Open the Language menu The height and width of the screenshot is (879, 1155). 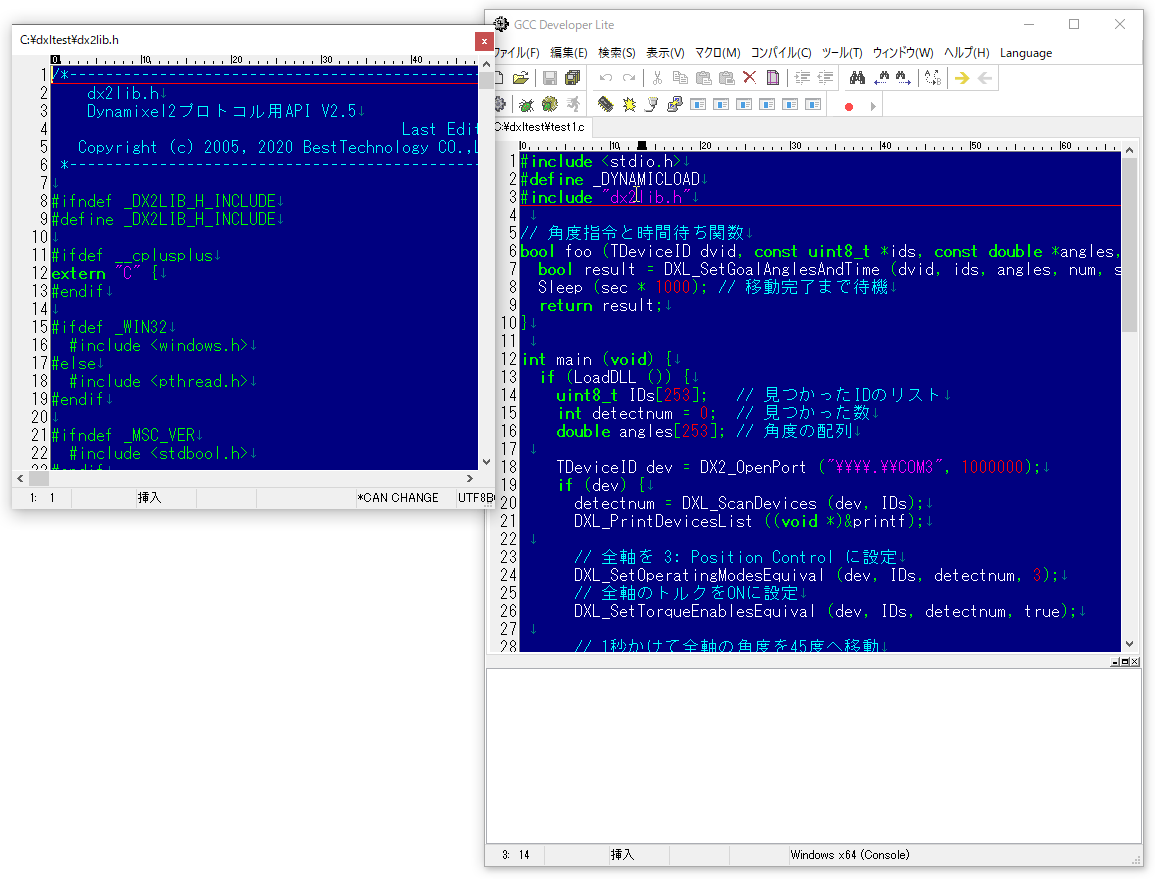(x=1025, y=53)
